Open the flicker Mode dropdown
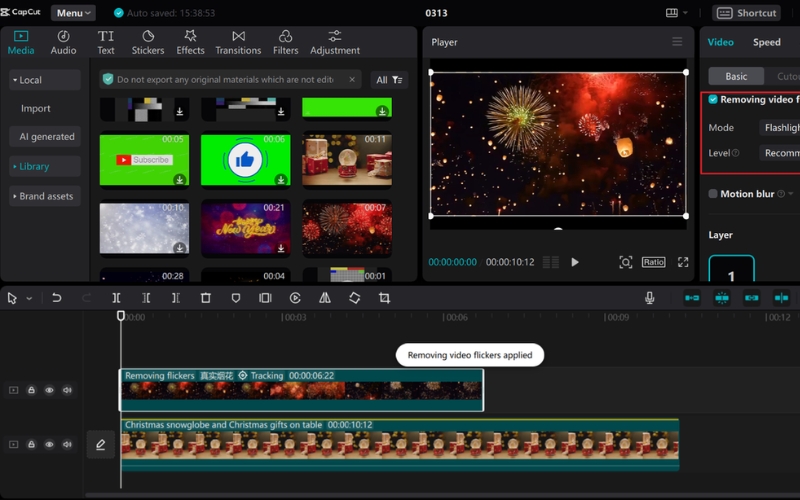The image size is (800, 500). [x=780, y=128]
